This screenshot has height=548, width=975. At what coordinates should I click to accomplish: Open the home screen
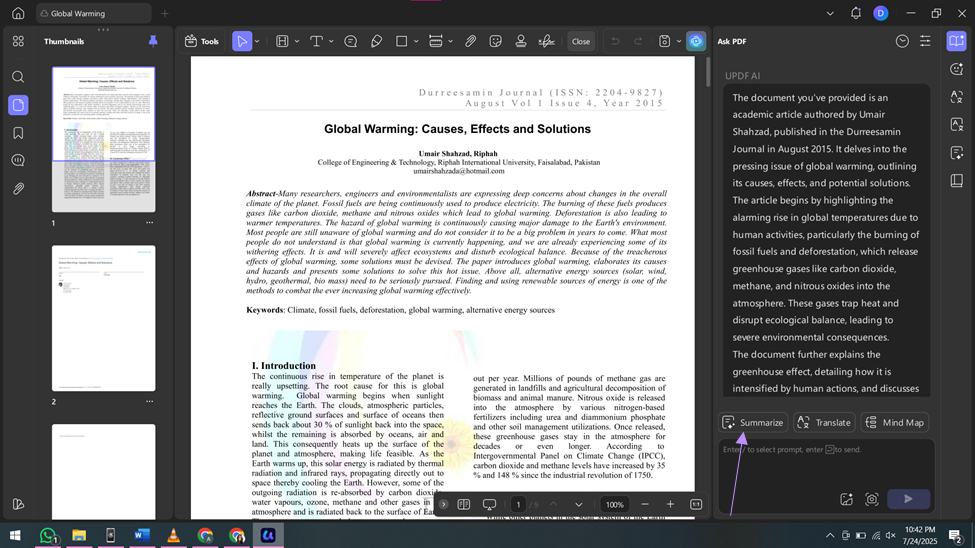point(18,13)
